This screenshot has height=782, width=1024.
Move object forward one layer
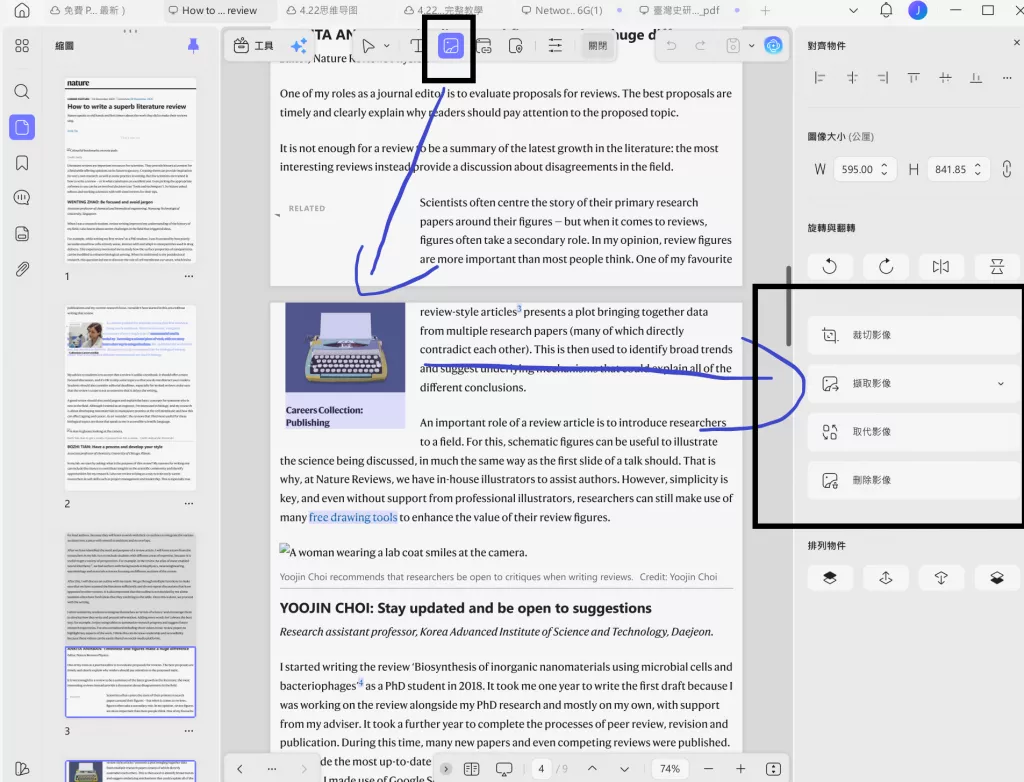point(886,578)
